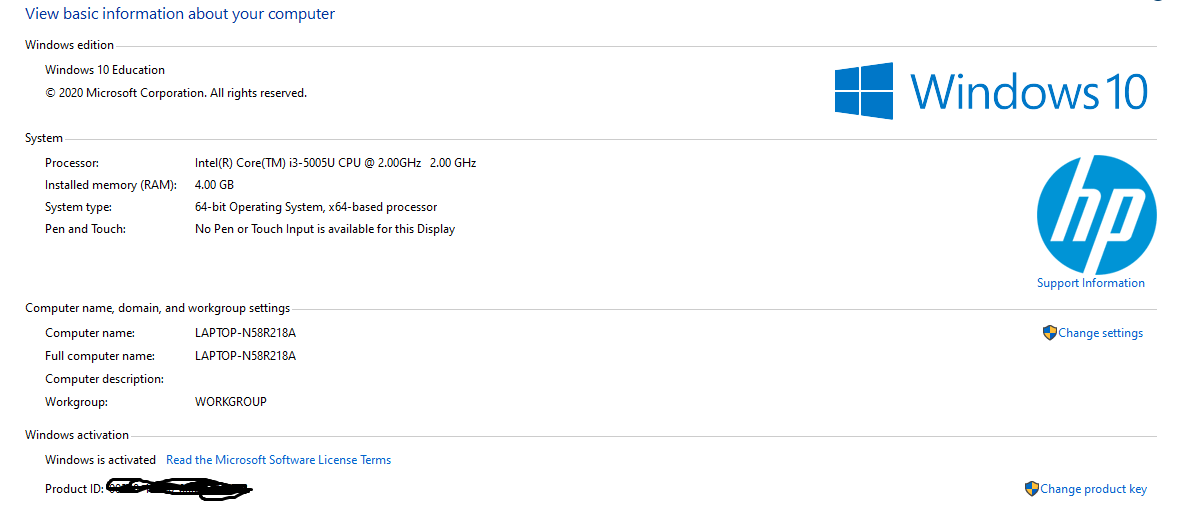Viewport: 1194px width, 510px height.
Task: Click the System section heading
Action: [x=44, y=139]
